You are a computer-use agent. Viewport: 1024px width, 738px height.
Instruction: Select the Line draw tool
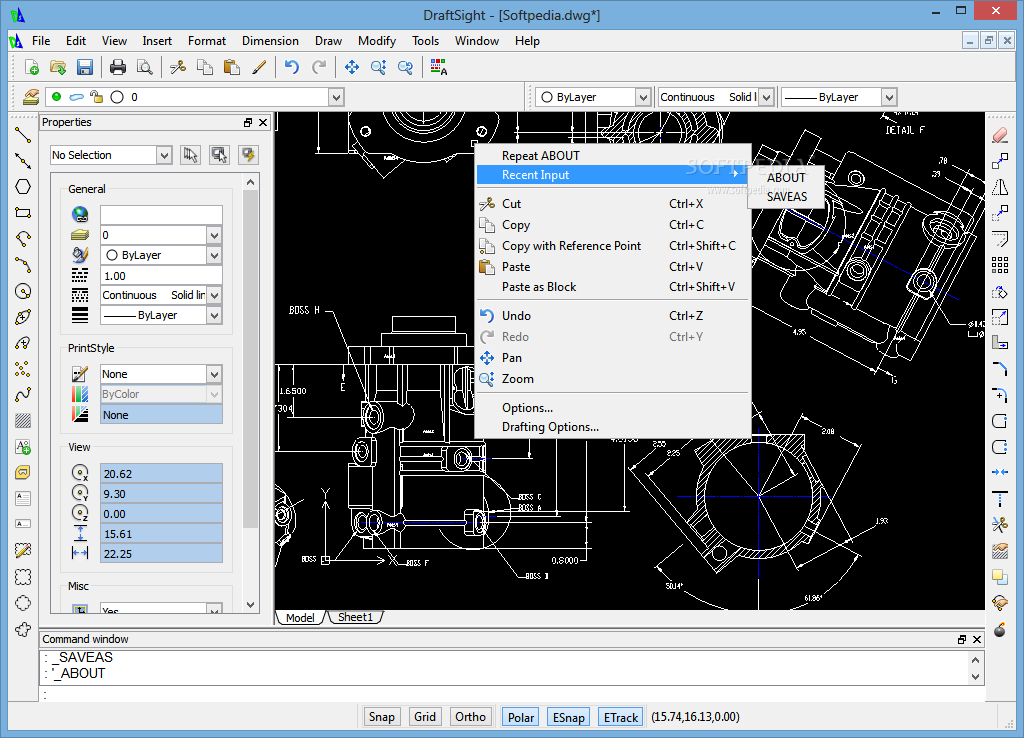[x=23, y=134]
